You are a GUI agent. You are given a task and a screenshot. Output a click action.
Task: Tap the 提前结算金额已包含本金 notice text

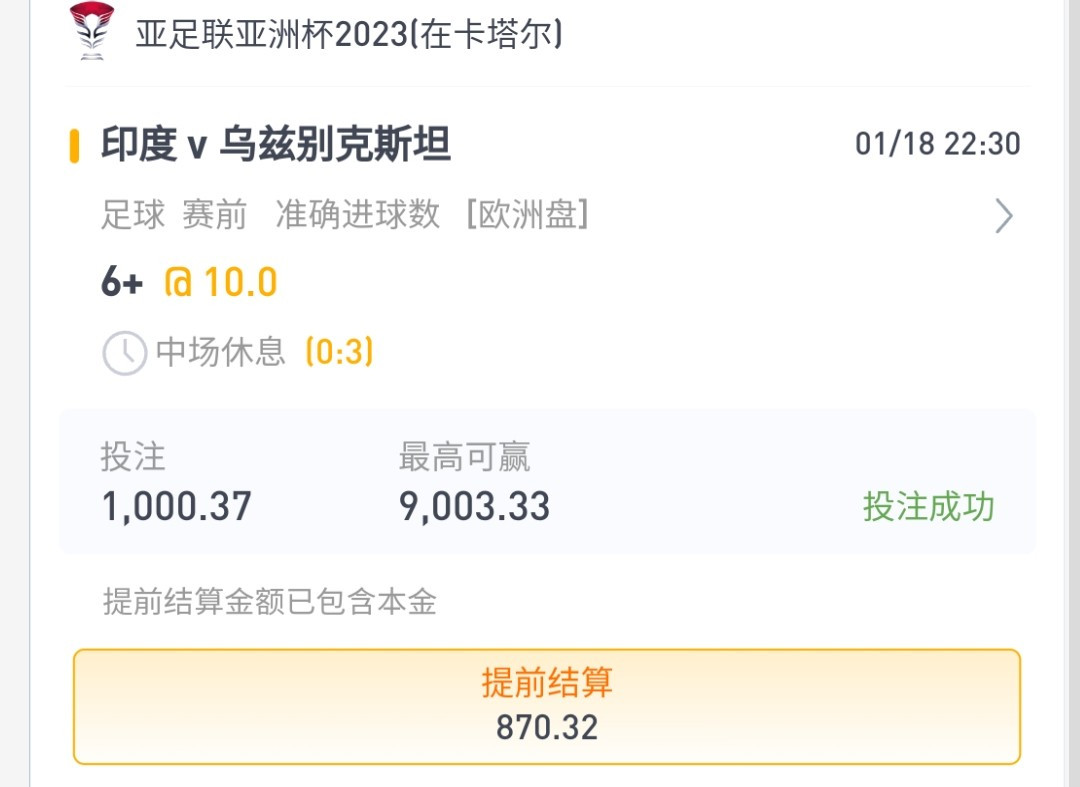269,601
